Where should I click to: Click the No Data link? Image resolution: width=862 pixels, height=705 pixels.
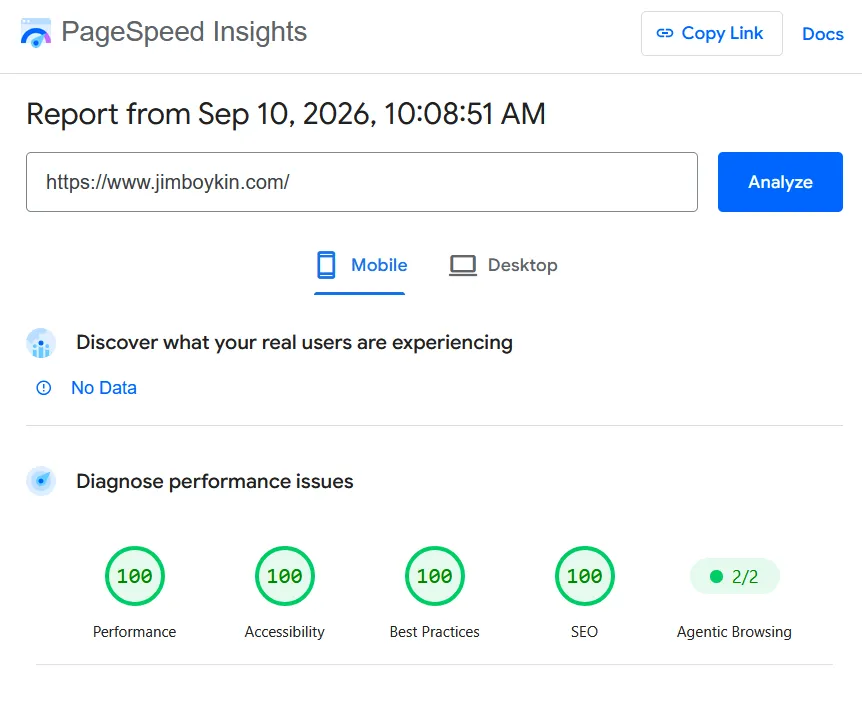click(104, 388)
